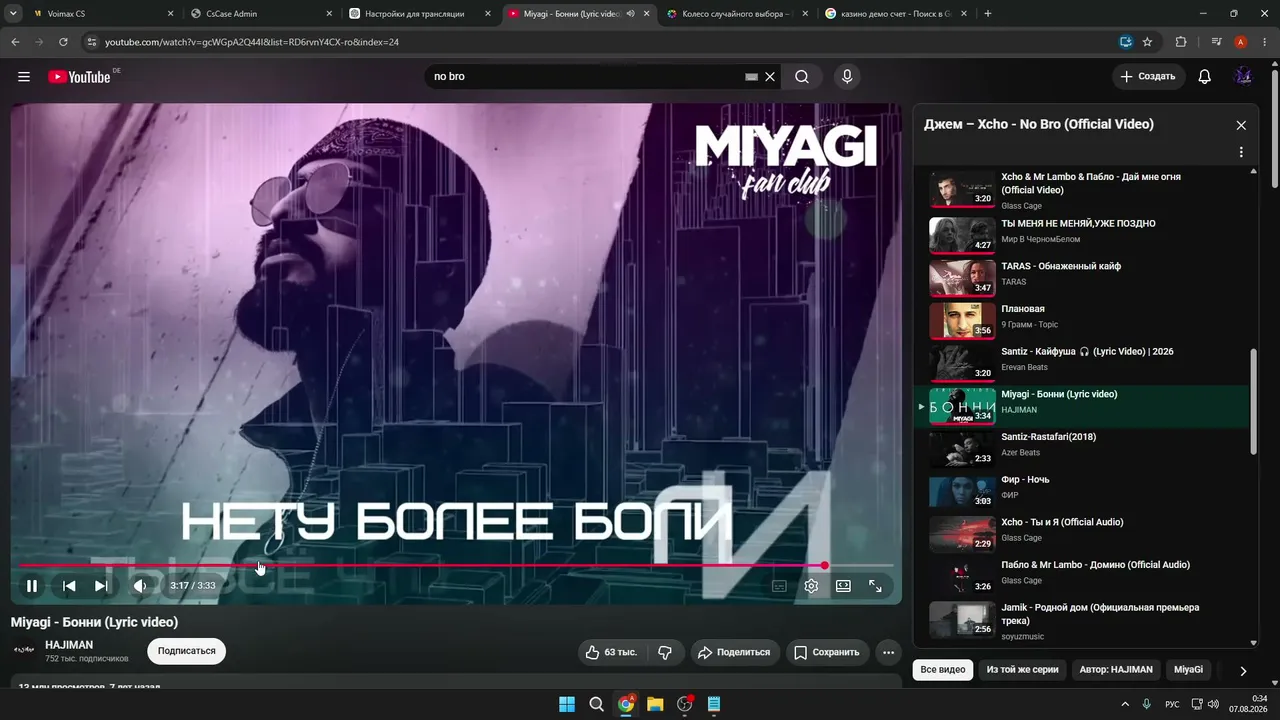Play 'ТЫ МЕНЯ НЕ МЕНЯЙ,УЖЕ ПОЗДНО' from playlist
Viewport: 1280px width, 720px height.
(x=1084, y=233)
